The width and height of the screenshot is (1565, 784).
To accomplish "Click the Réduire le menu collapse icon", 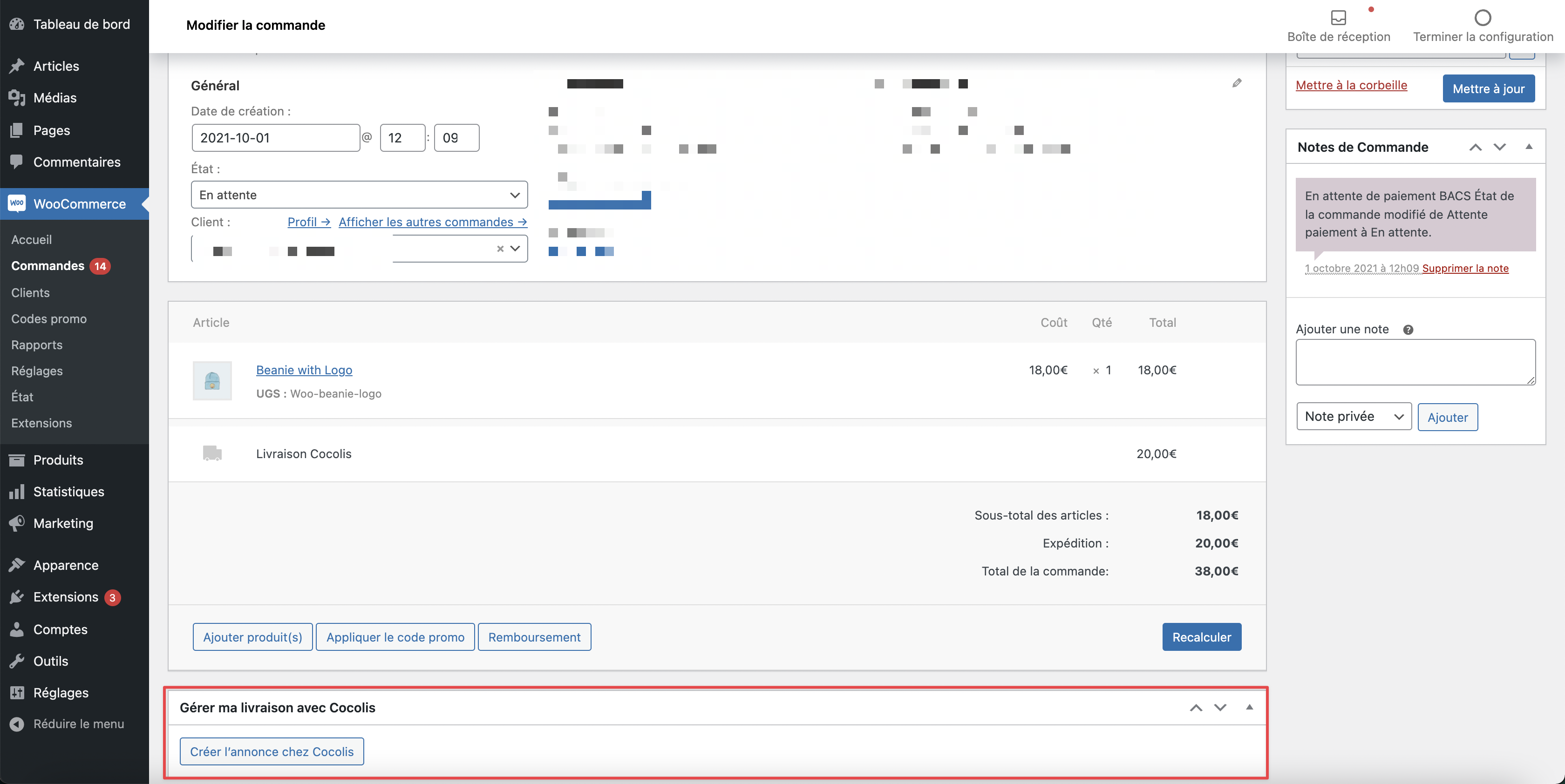I will [x=17, y=724].
